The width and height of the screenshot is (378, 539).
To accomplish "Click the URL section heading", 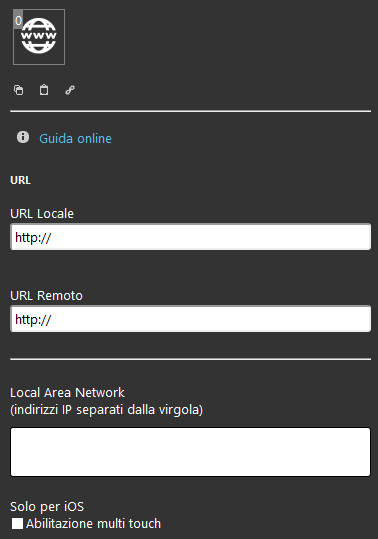I will click(x=20, y=180).
